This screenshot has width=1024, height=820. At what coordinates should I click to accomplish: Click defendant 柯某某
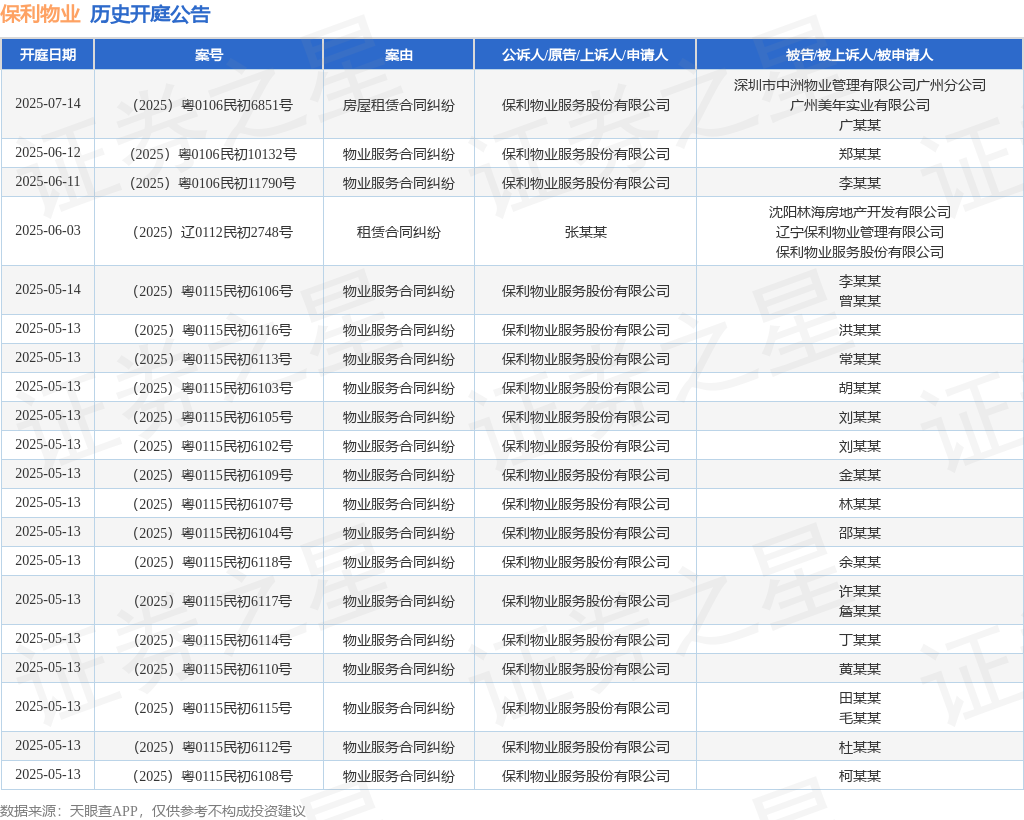[x=859, y=776]
